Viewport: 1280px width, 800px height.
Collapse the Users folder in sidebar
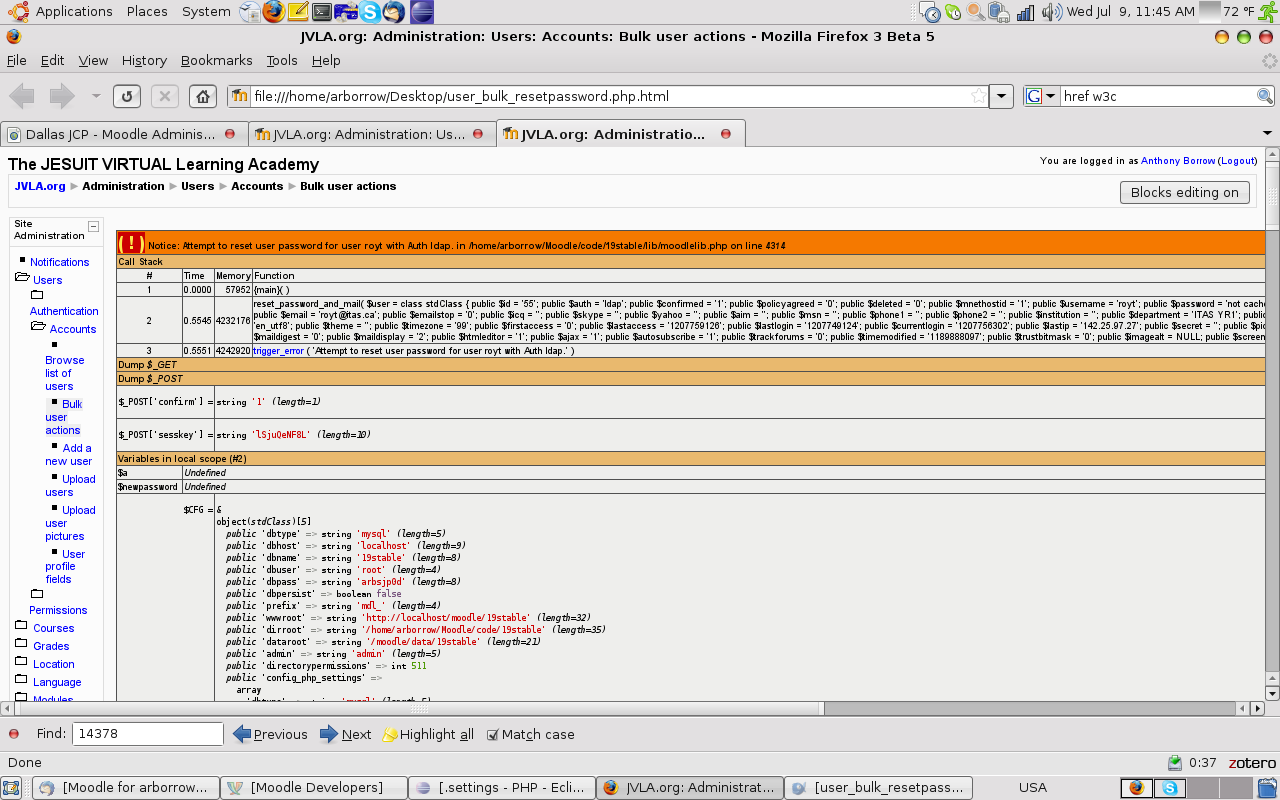click(x=22, y=279)
